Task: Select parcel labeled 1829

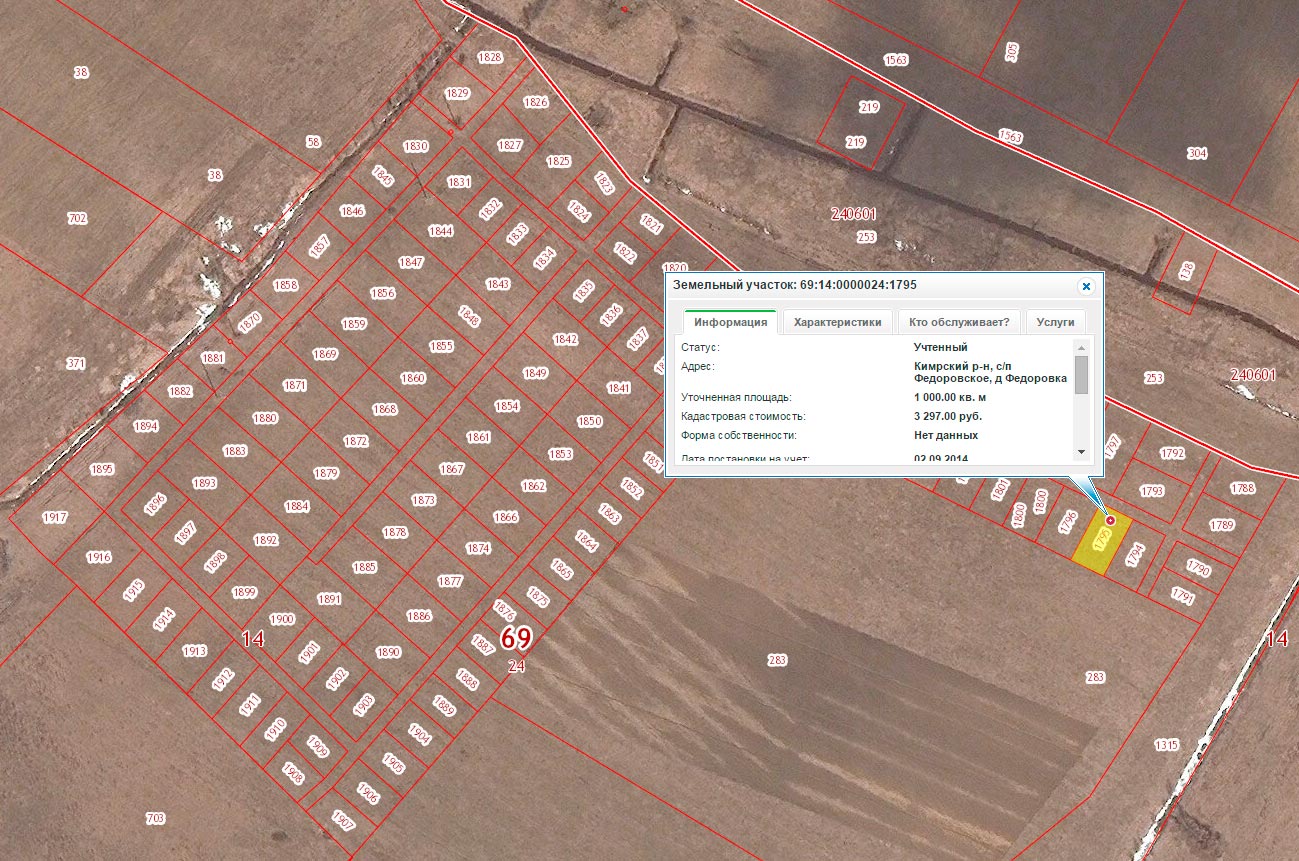Action: 457,93
